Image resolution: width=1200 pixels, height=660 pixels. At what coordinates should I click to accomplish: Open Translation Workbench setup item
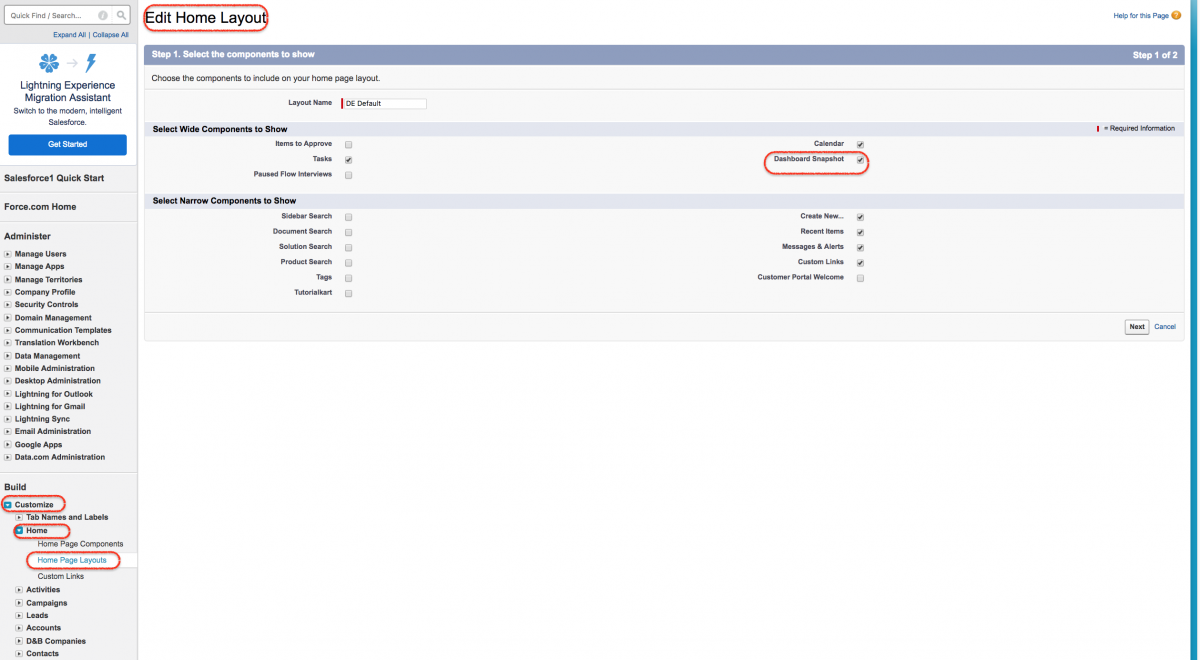[57, 343]
